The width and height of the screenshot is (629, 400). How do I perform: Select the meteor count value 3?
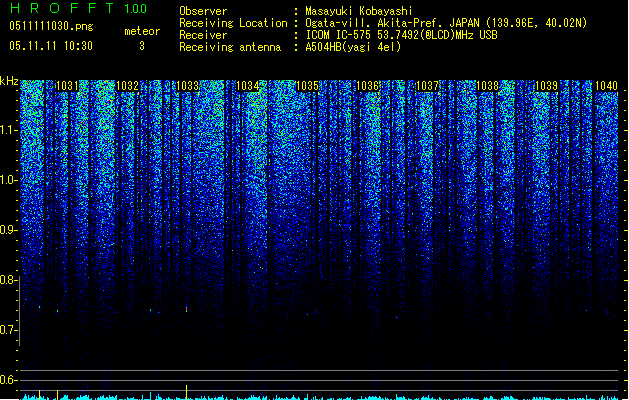(142, 46)
